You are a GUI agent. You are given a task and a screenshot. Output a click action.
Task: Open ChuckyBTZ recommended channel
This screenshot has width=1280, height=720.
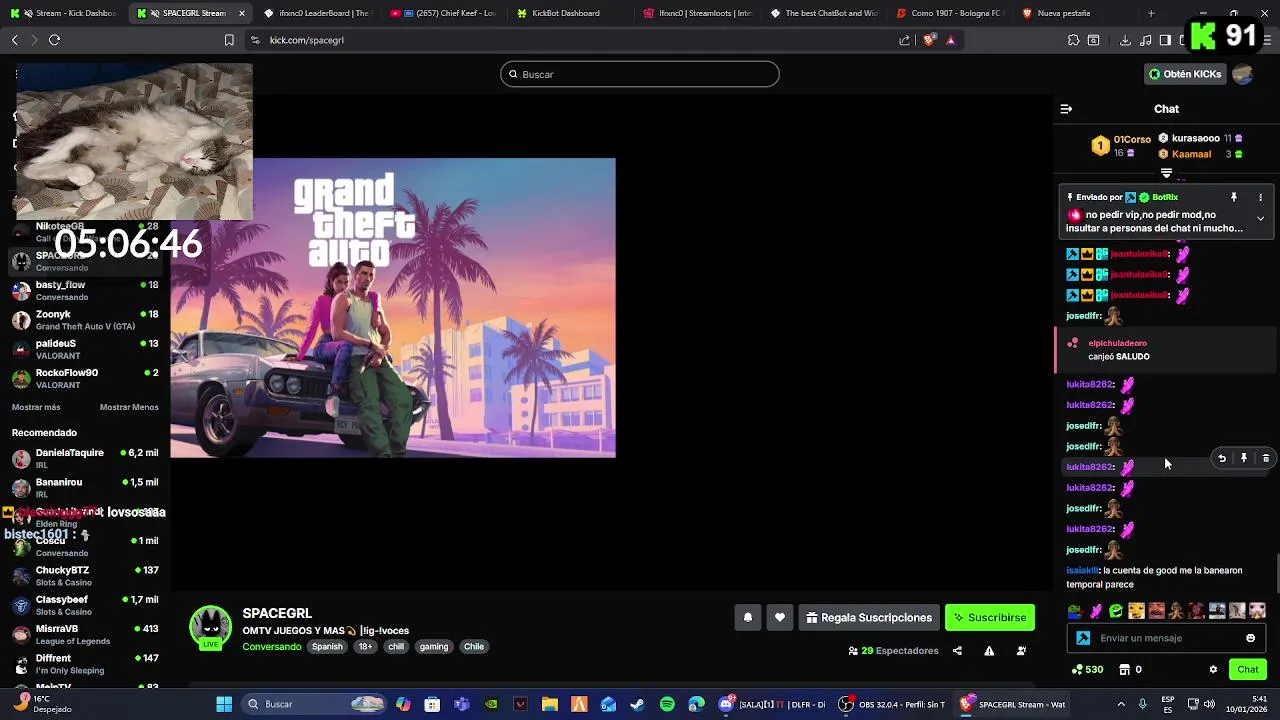(85, 576)
